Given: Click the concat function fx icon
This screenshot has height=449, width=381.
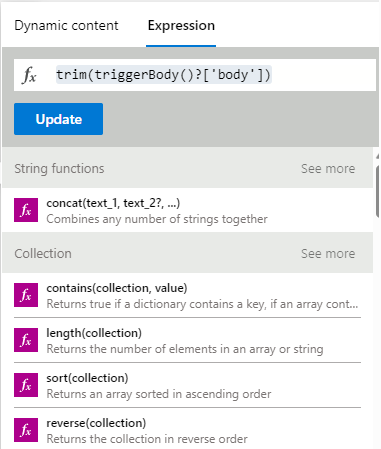Looking at the screenshot, I should [26, 210].
